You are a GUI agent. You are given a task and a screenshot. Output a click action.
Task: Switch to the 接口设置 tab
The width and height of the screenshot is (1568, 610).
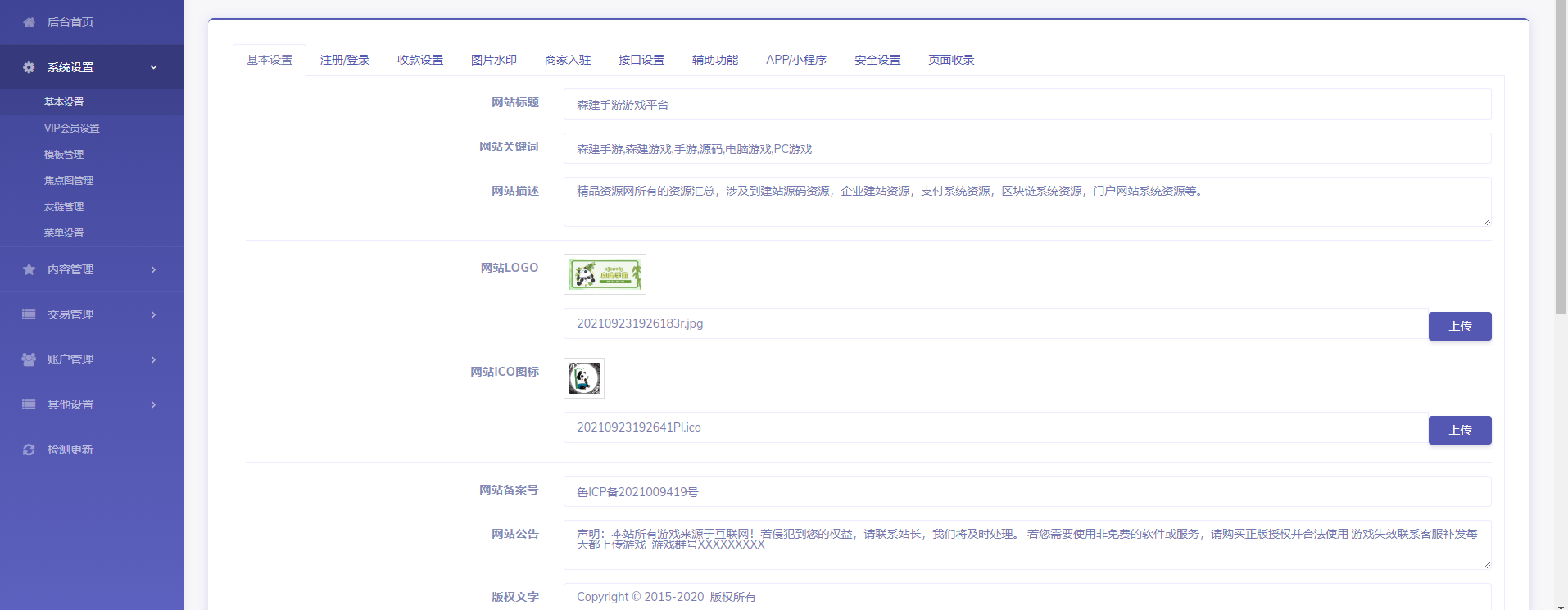coord(641,60)
